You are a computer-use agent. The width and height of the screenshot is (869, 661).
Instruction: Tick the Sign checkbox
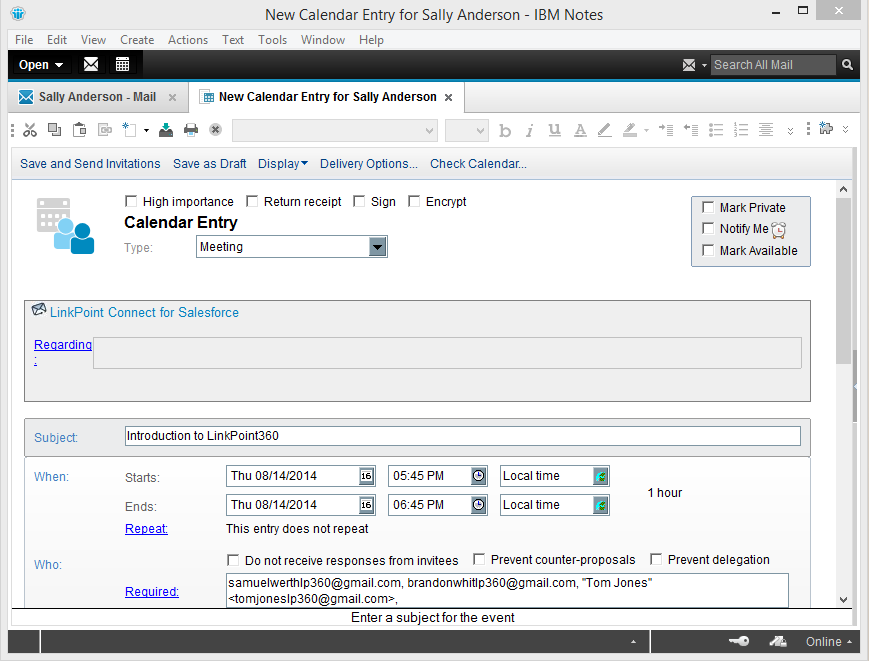359,201
